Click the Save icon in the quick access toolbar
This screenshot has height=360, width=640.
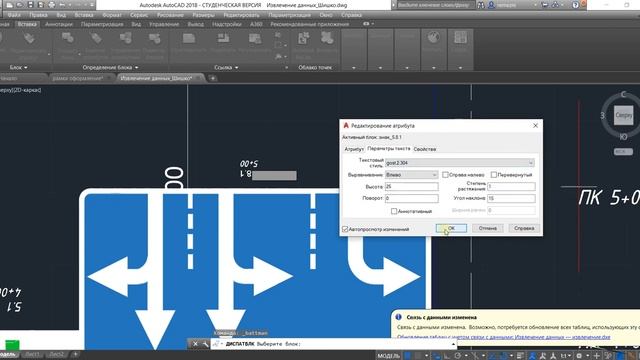pyautogui.click(x=31, y=5)
